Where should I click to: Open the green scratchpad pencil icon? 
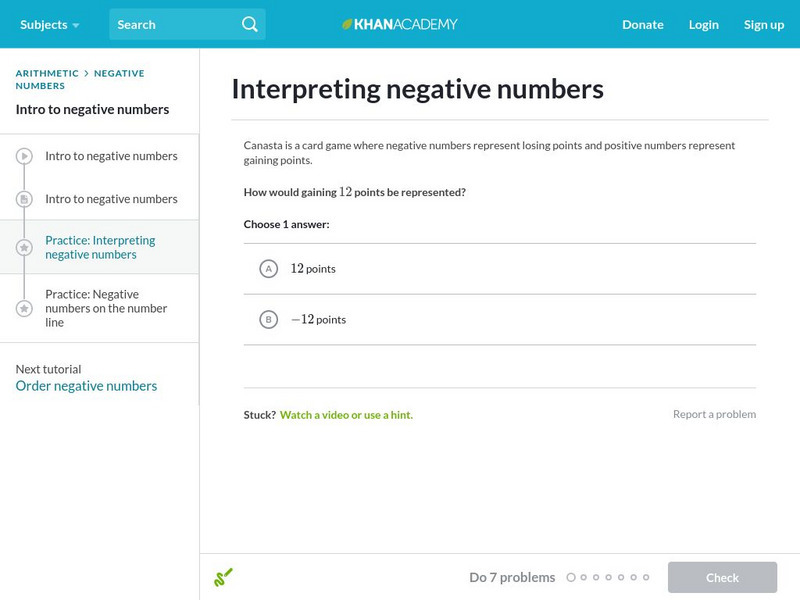(223, 577)
